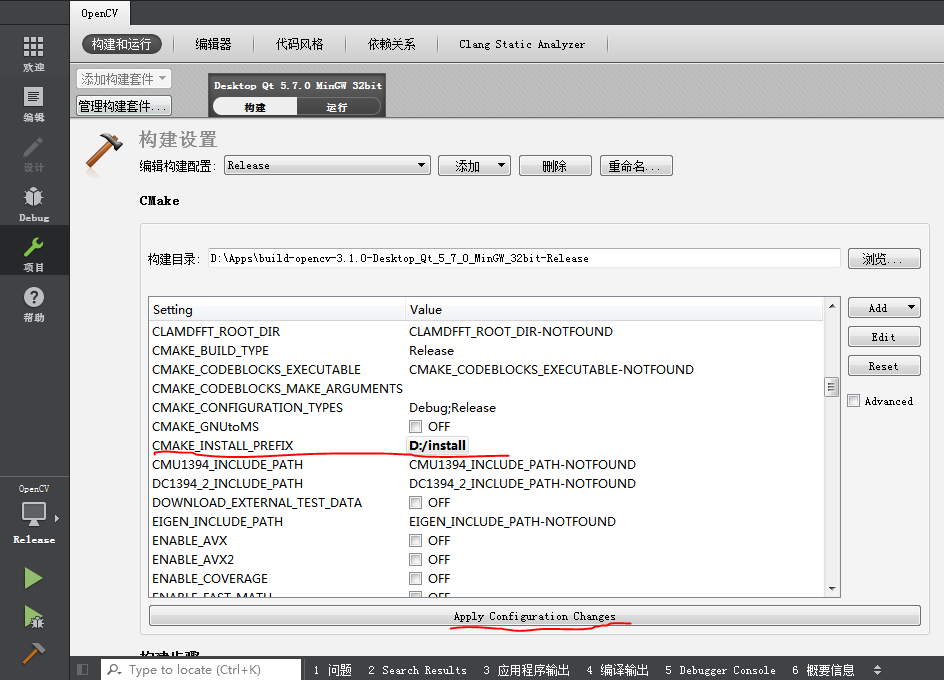The image size is (944, 680).
Task: Open the Design (设计) mode
Action: pos(34,155)
